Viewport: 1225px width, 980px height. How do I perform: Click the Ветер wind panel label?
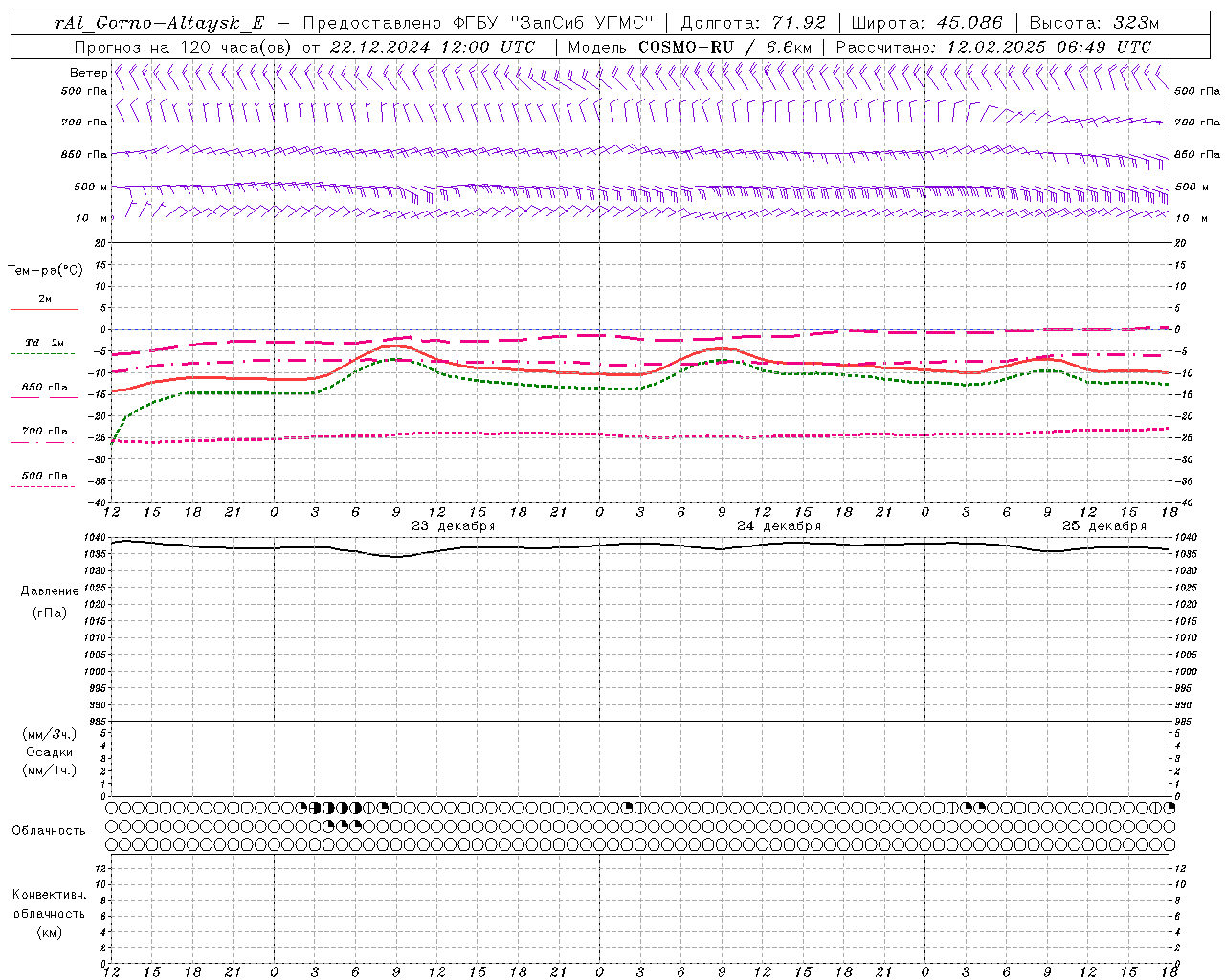88,73
